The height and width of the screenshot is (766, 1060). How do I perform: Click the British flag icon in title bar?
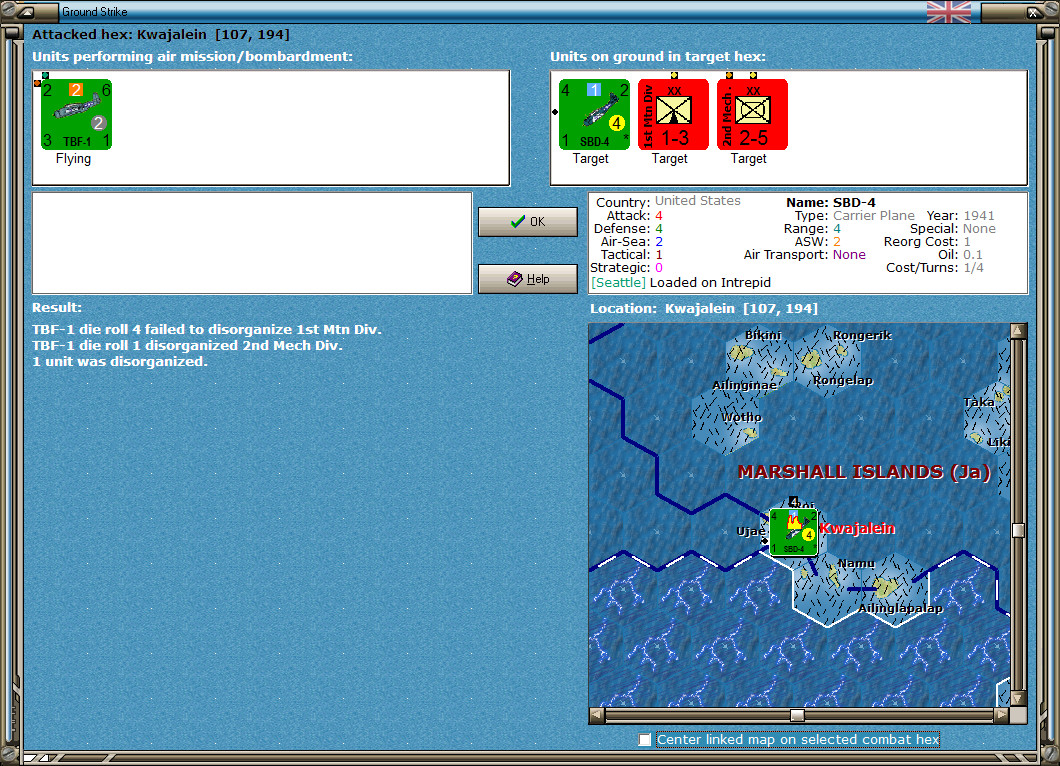pyautogui.click(x=948, y=11)
